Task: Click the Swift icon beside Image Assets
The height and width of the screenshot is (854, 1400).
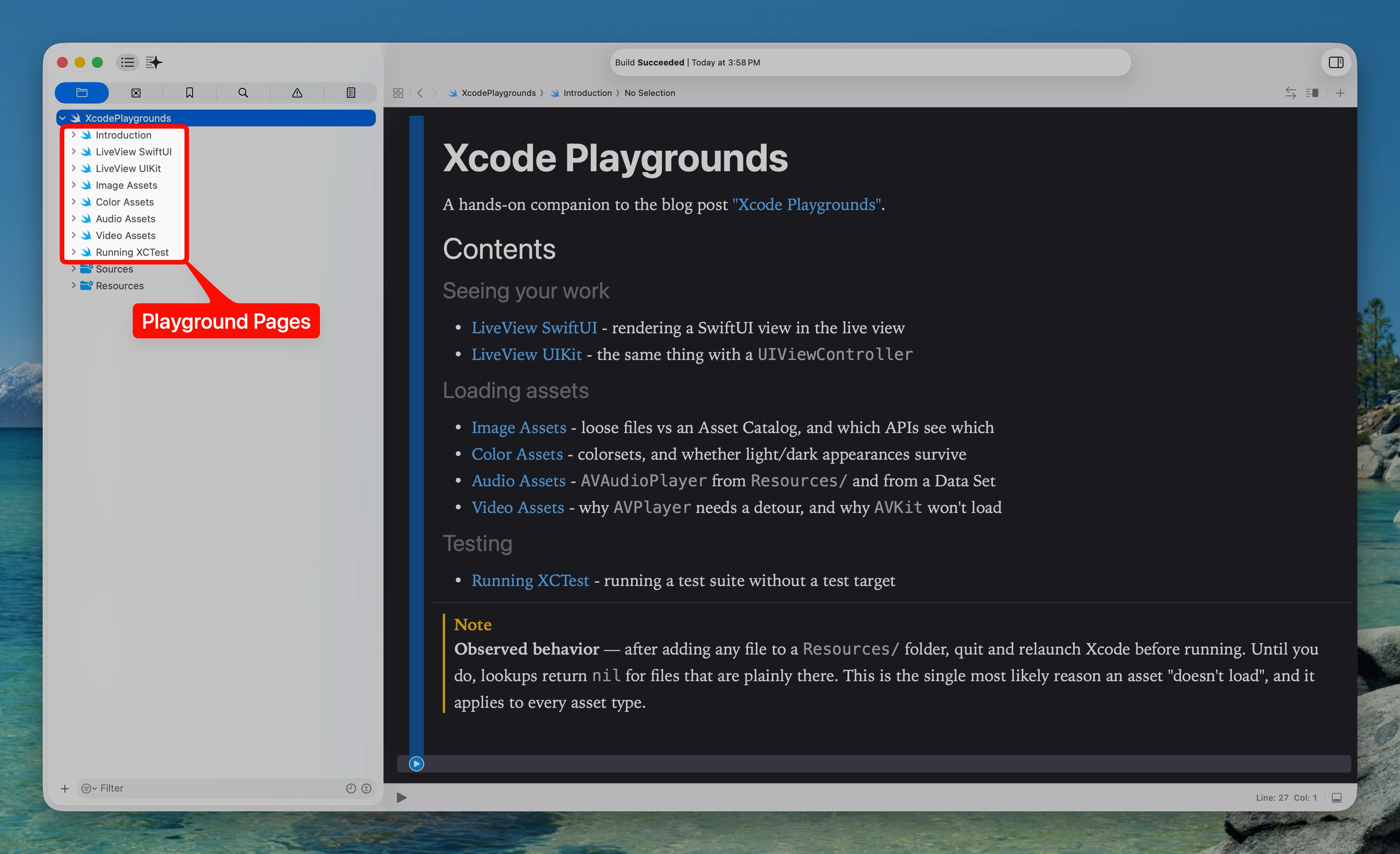Action: 86,185
